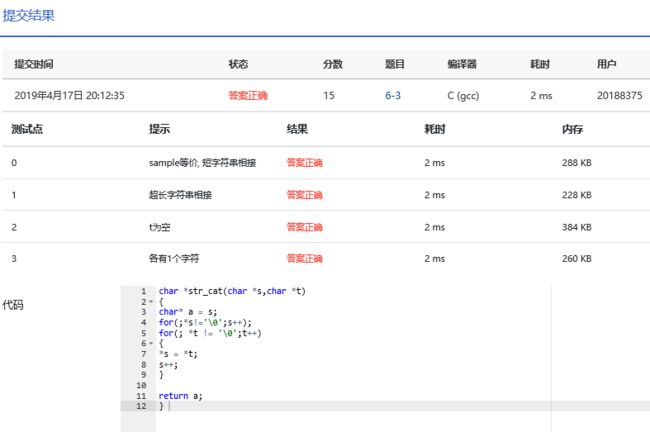
Task: Click hint 't为空' for test 2
Action: click(x=160, y=227)
